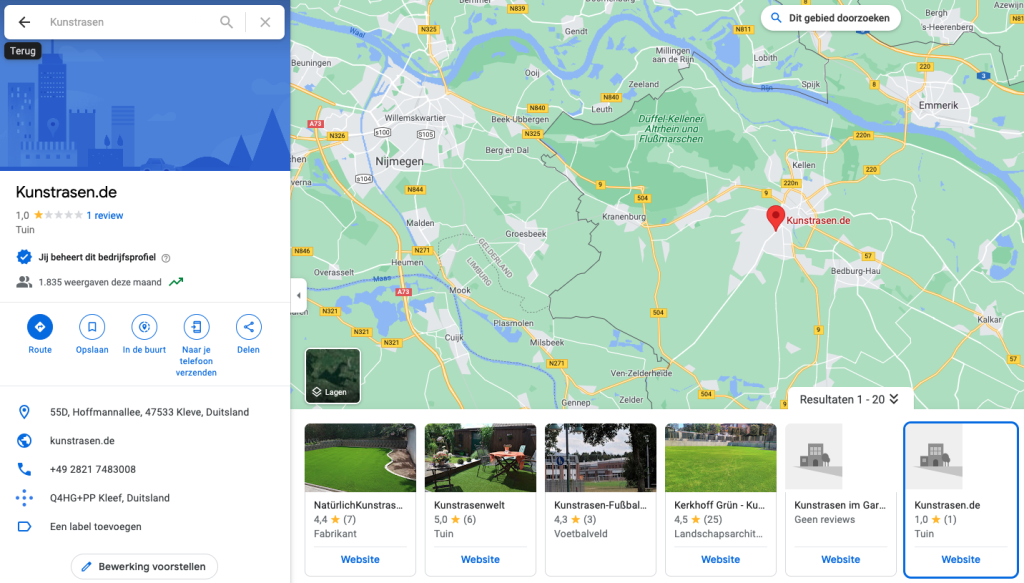This screenshot has height=583, width=1024.
Task: Click the website globe icon
Action: 24,441
